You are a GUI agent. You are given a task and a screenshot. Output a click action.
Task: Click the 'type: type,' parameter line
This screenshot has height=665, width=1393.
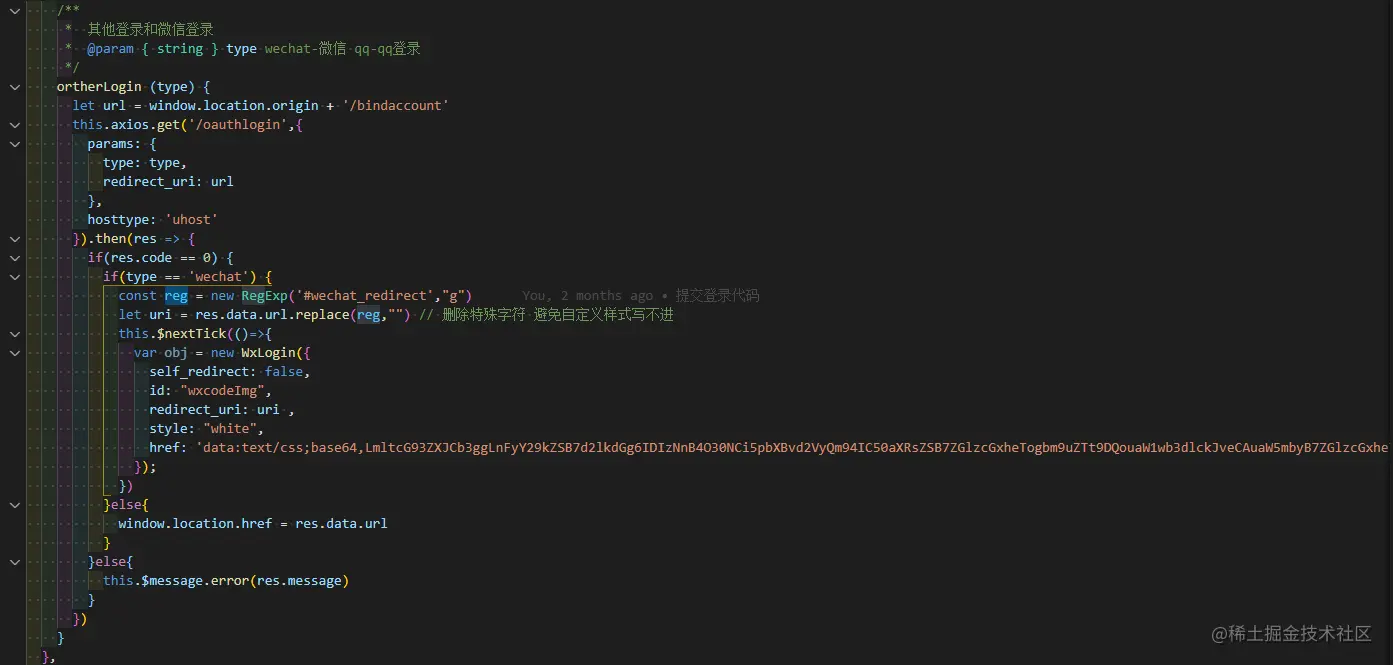145,162
